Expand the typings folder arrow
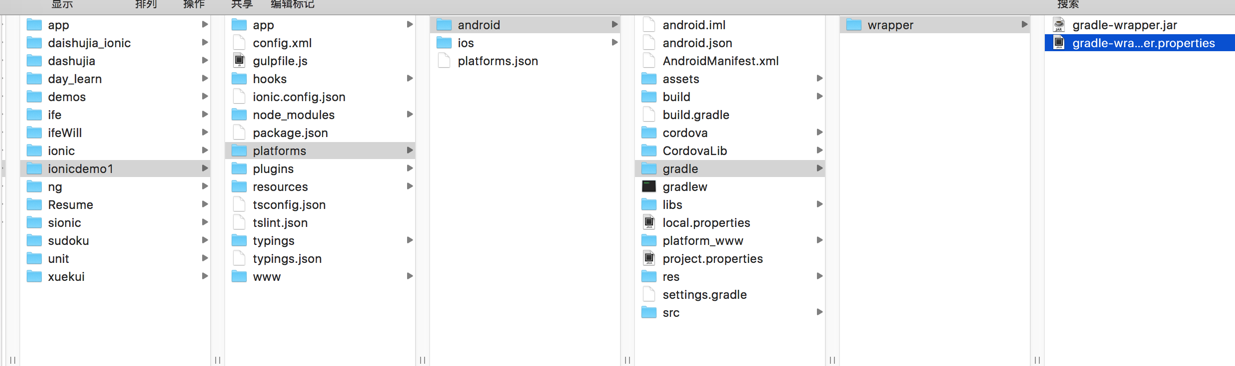 (x=410, y=241)
